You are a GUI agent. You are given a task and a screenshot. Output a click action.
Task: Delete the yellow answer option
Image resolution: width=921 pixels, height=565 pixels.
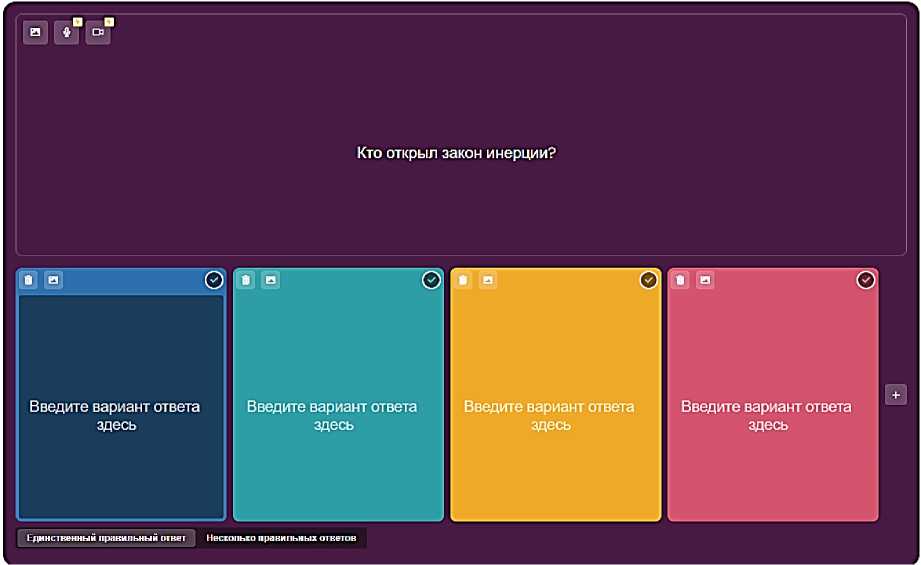click(463, 280)
